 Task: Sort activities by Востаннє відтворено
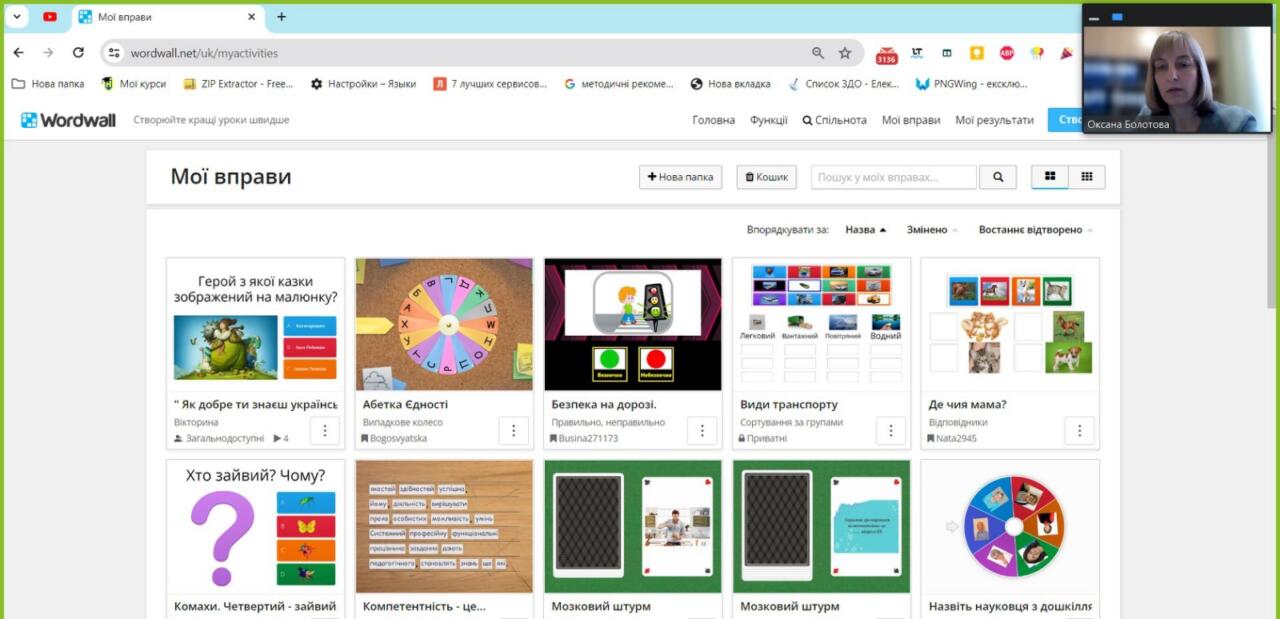pos(1035,230)
